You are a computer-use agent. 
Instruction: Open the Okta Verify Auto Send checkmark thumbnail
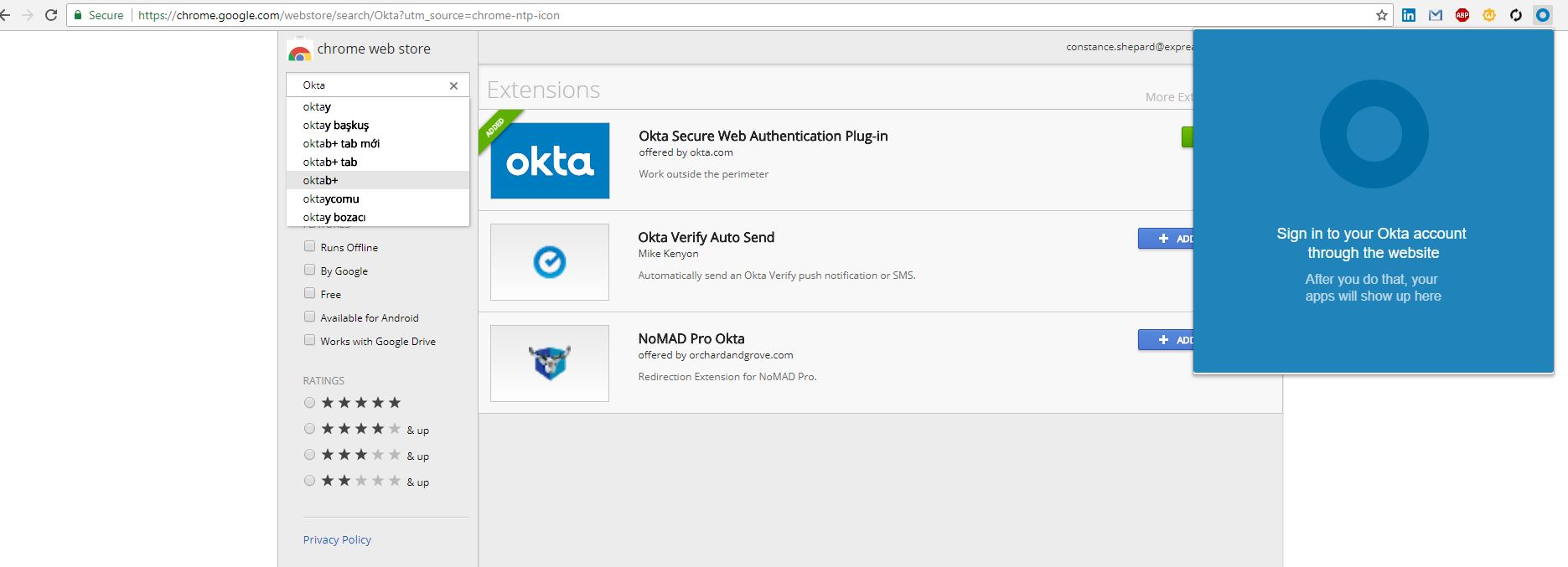[550, 262]
